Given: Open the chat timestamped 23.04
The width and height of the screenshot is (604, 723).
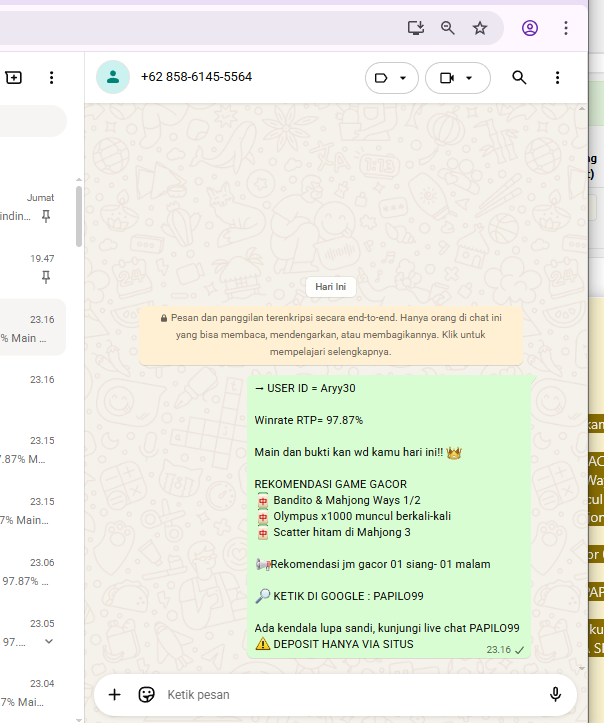Looking at the screenshot, I should (33, 693).
